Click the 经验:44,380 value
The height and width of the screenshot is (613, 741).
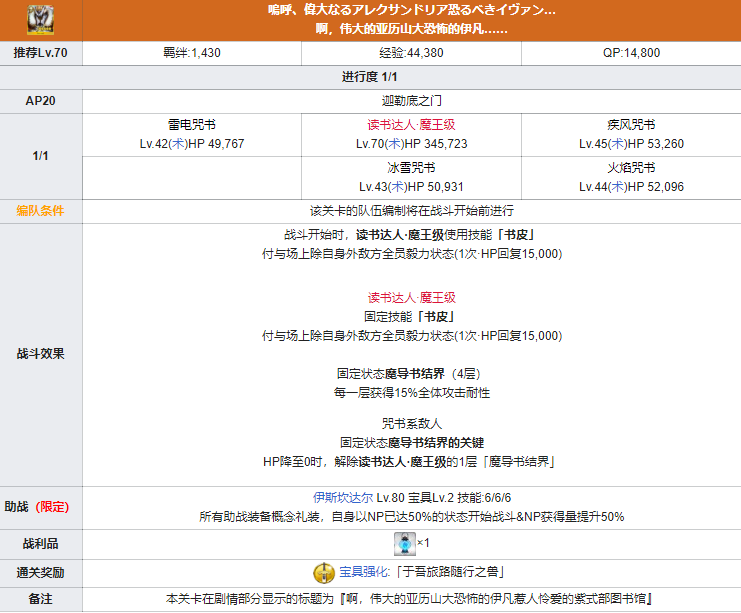pos(411,53)
